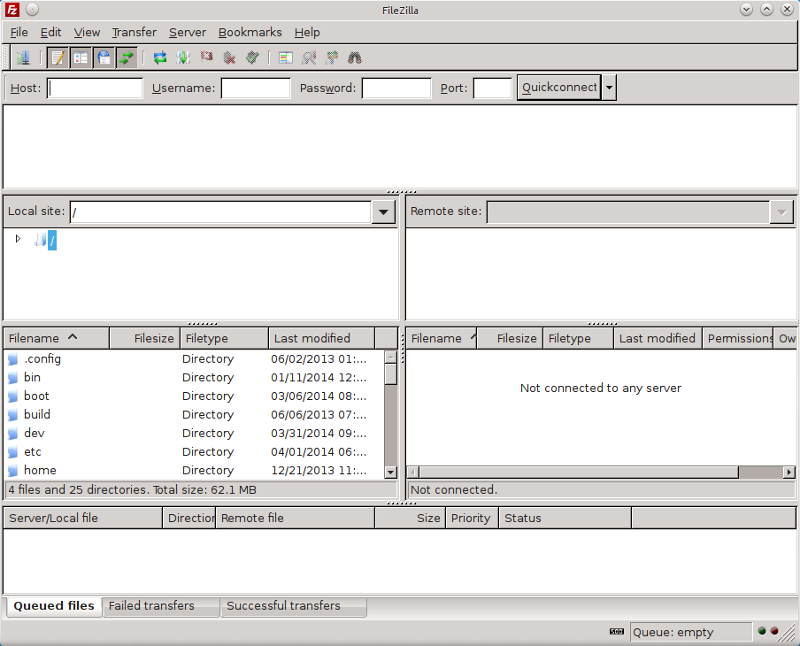This screenshot has height=646, width=800.
Task: Click local file list scrollbar thumb
Action: coord(391,374)
